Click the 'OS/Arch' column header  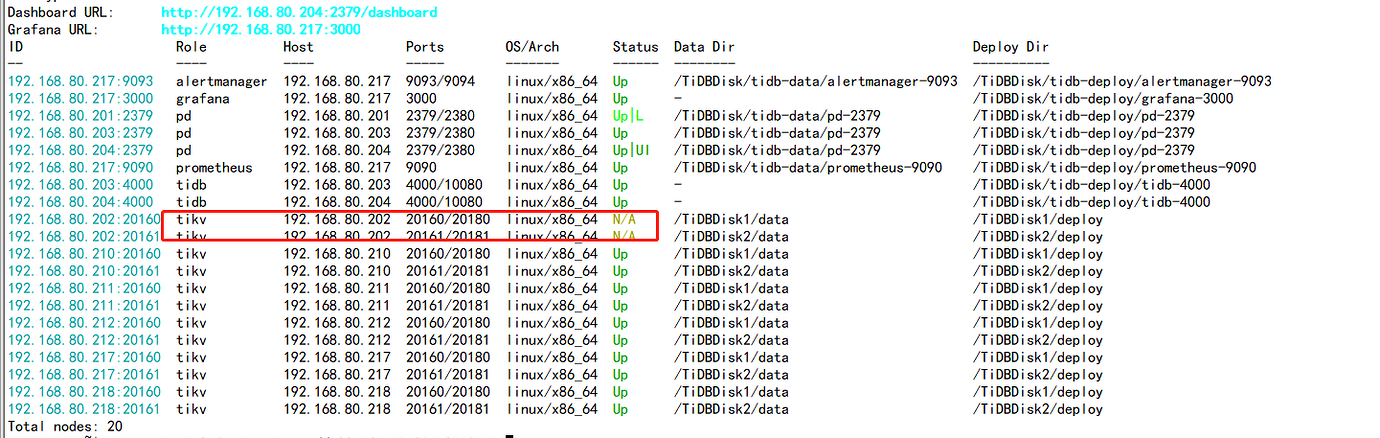[x=533, y=47]
